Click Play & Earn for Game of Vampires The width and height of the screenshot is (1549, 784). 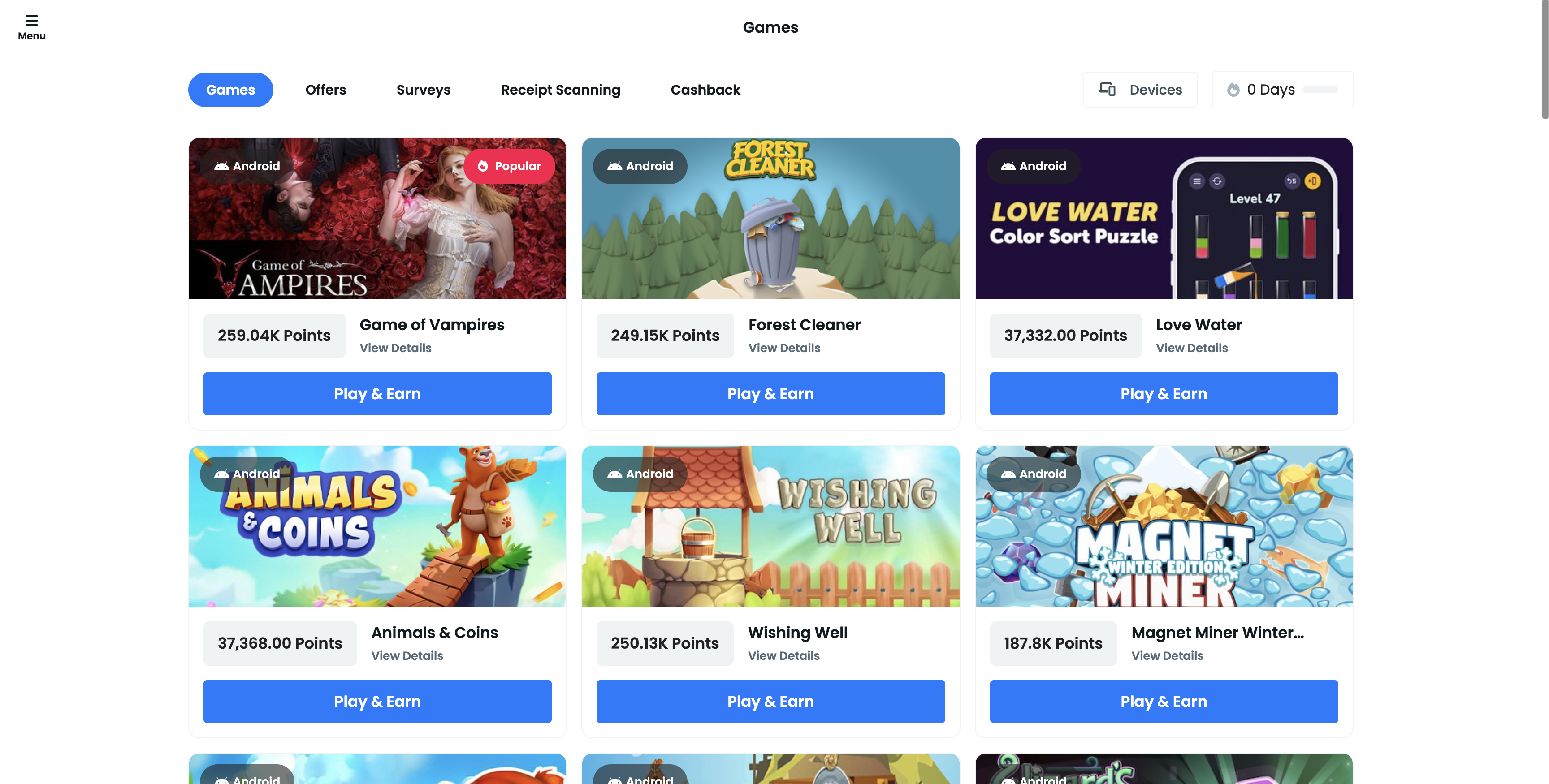pos(377,394)
